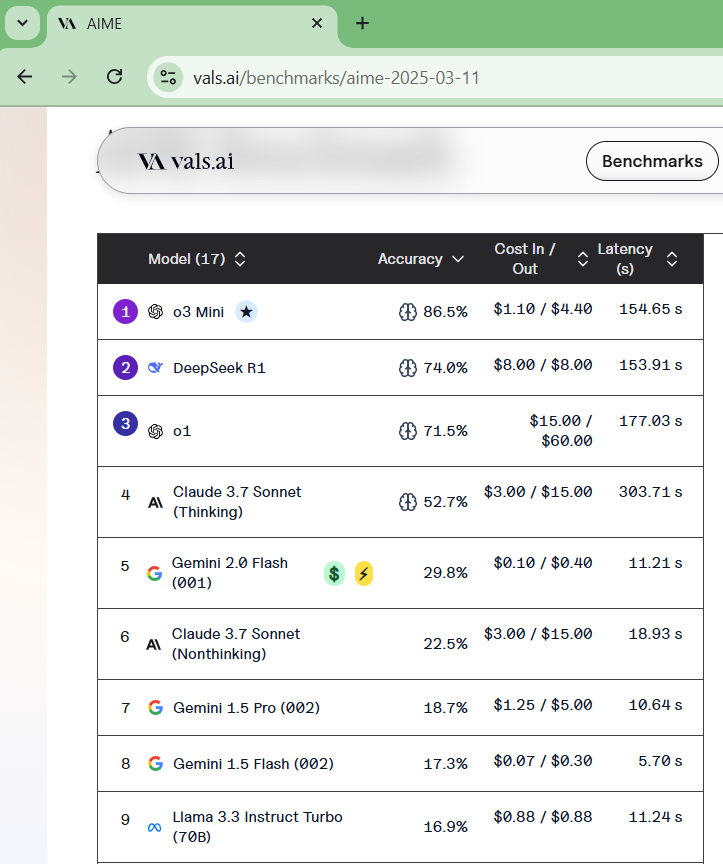Screen dimensions: 723x864
Task: Click the 5.70 s latency value
Action: (660, 762)
